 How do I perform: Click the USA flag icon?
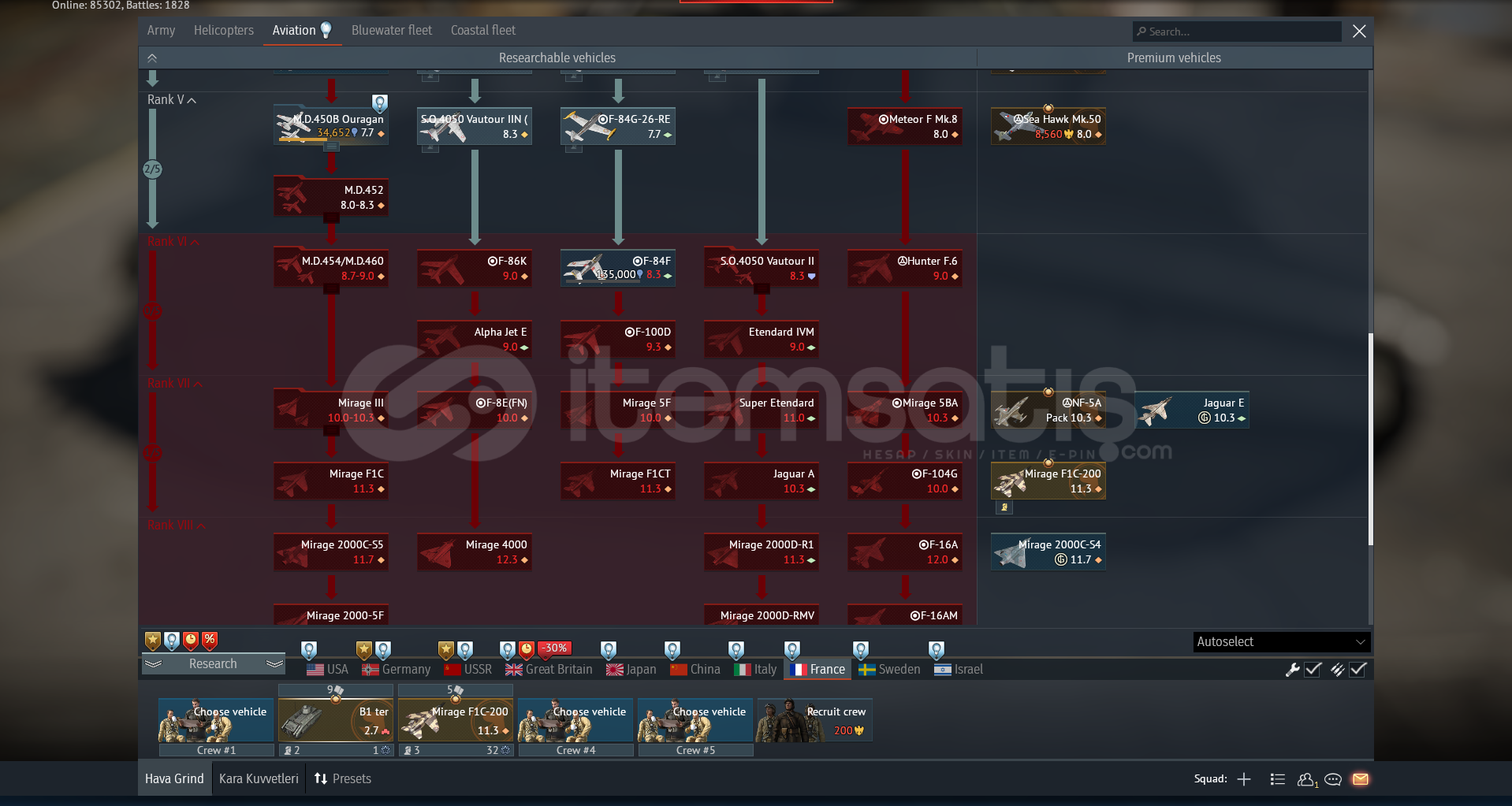point(315,670)
